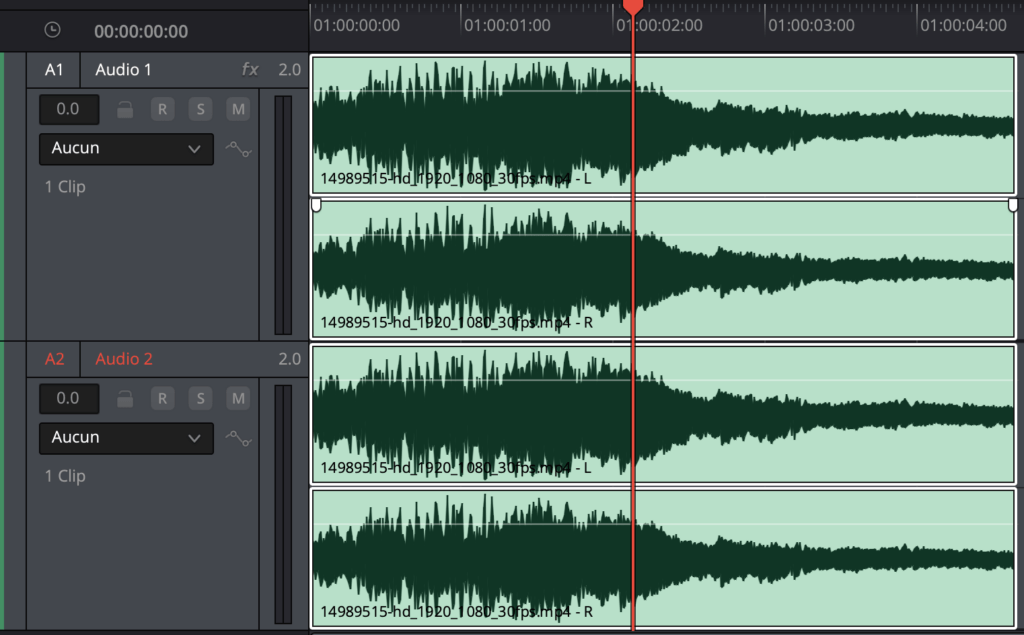1024x635 pixels.
Task: Mute the Audio 2 track with M
Action: point(238,399)
